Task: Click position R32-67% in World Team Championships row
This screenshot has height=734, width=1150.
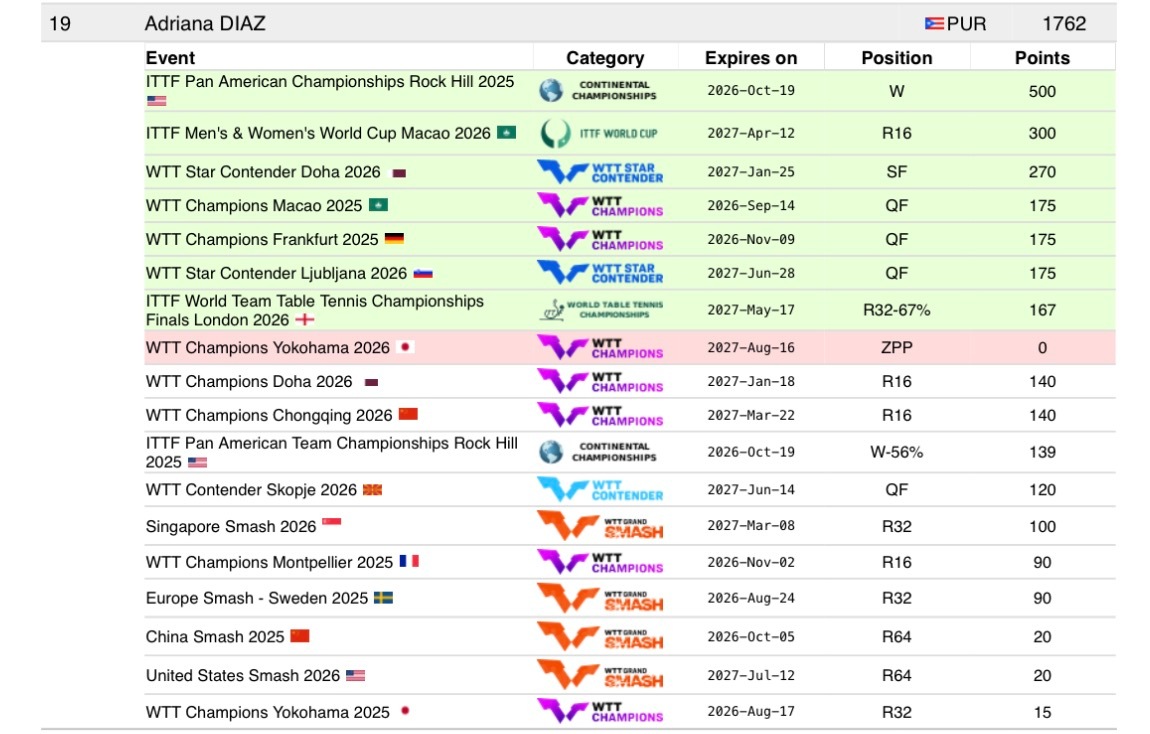Action: 897,310
